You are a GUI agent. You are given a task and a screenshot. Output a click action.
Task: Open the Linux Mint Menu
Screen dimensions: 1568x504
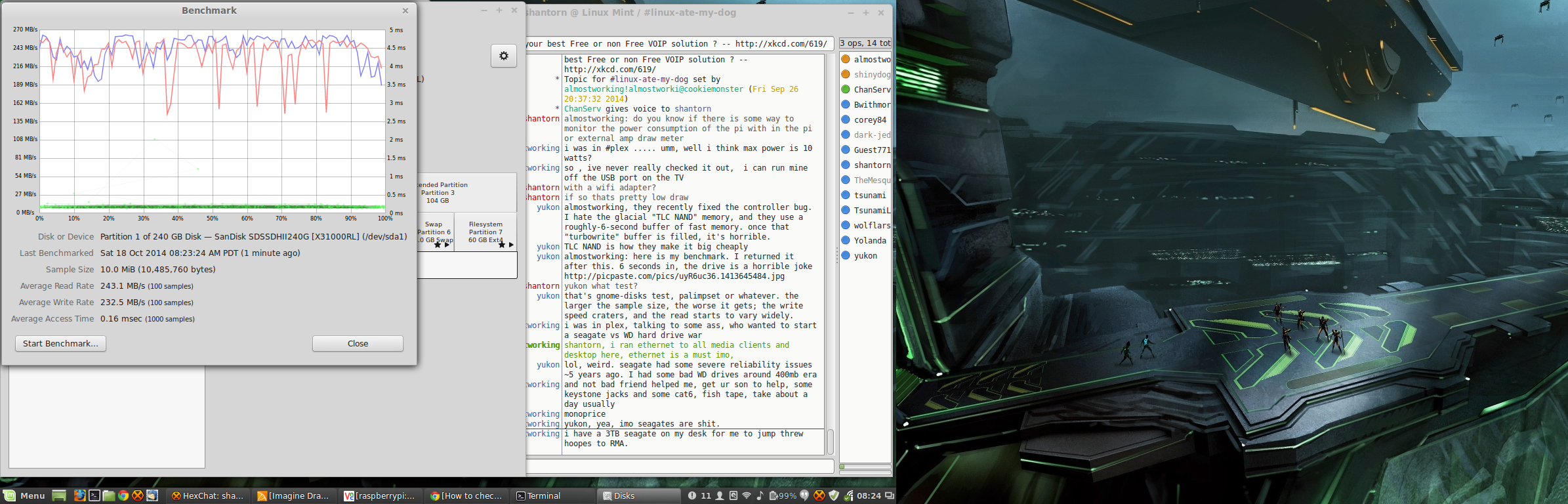pyautogui.click(x=25, y=495)
